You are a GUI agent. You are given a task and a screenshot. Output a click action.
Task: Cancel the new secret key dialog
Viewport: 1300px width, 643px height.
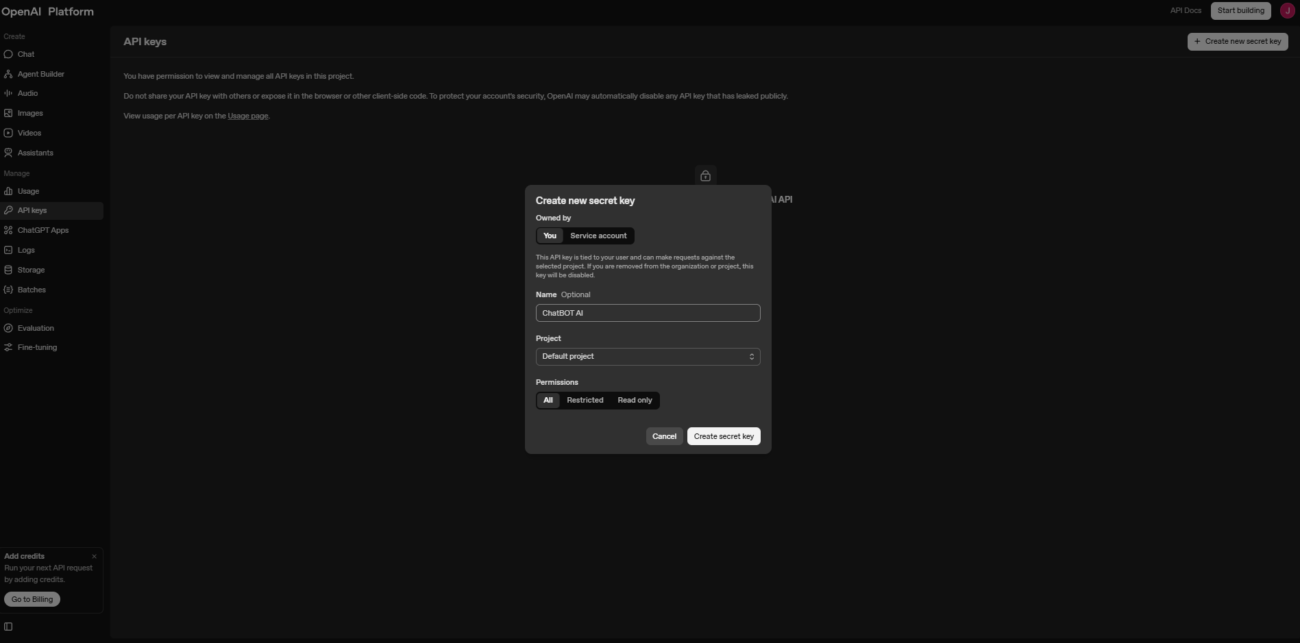[x=664, y=436]
